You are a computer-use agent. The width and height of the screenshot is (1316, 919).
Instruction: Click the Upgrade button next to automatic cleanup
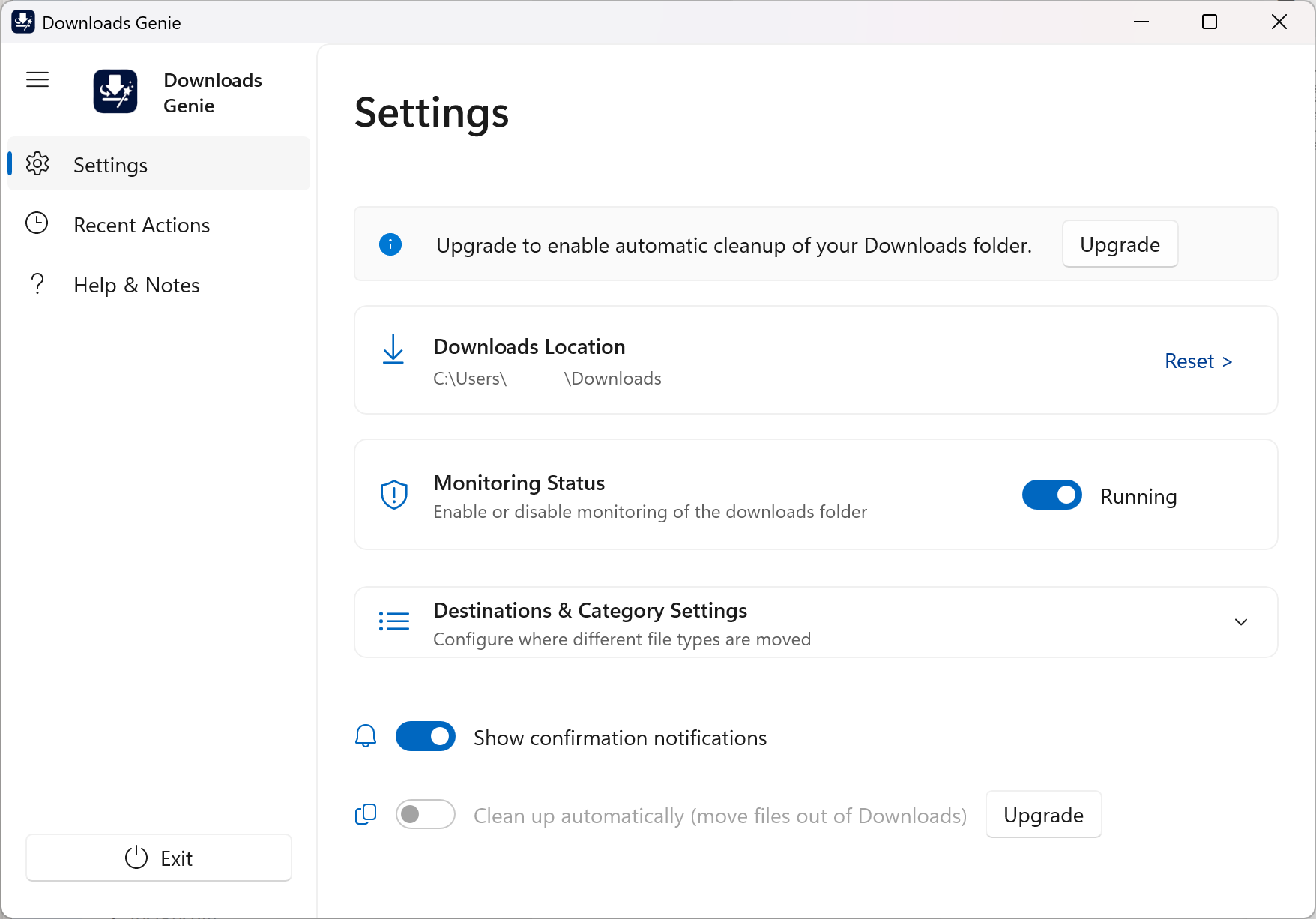[1043, 814]
